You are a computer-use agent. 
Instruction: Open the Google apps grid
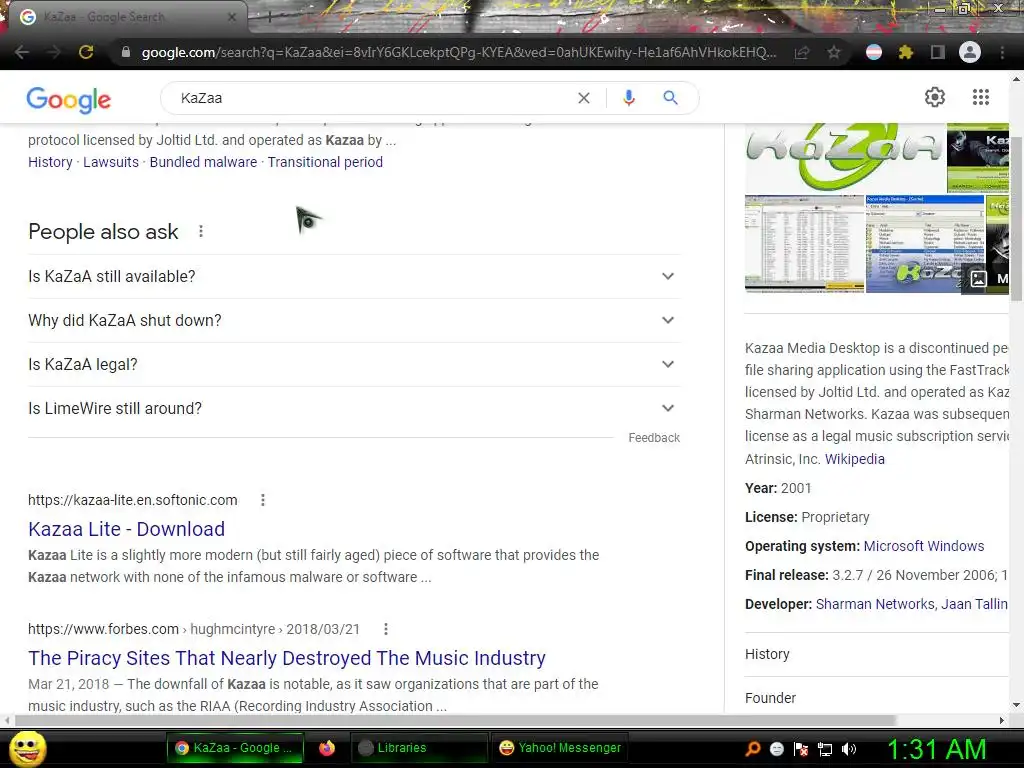tap(981, 97)
